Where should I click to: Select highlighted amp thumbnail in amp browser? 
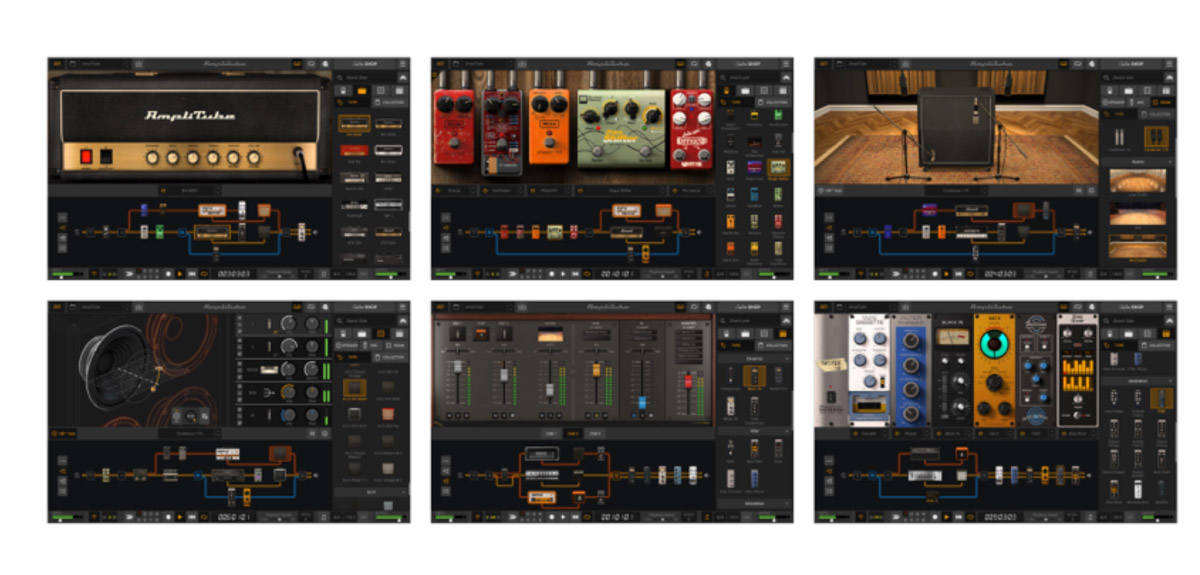[x=353, y=124]
